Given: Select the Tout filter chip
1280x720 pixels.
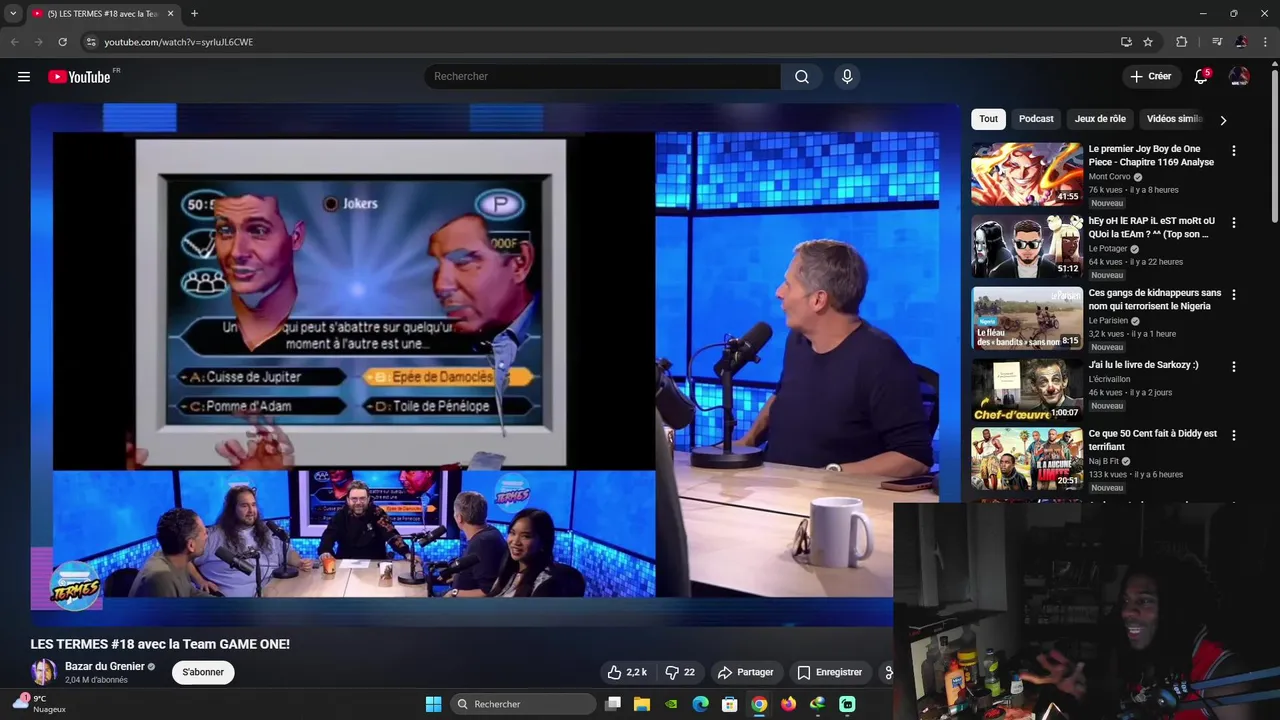Looking at the screenshot, I should click(988, 119).
